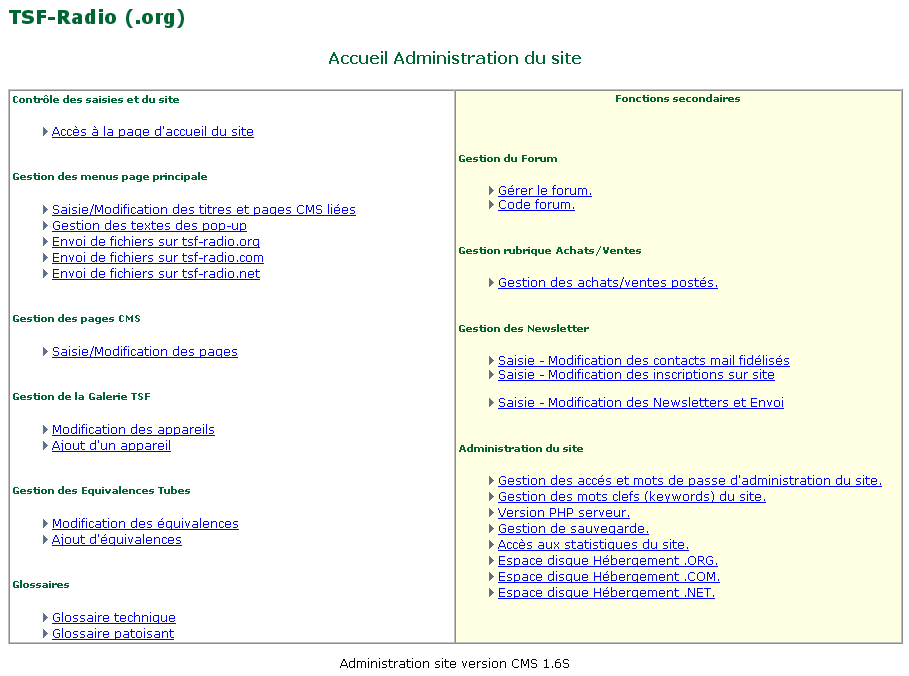Image resolution: width=909 pixels, height=676 pixels.
Task: Click the Gestion des menus page principale heading
Action: click(110, 177)
